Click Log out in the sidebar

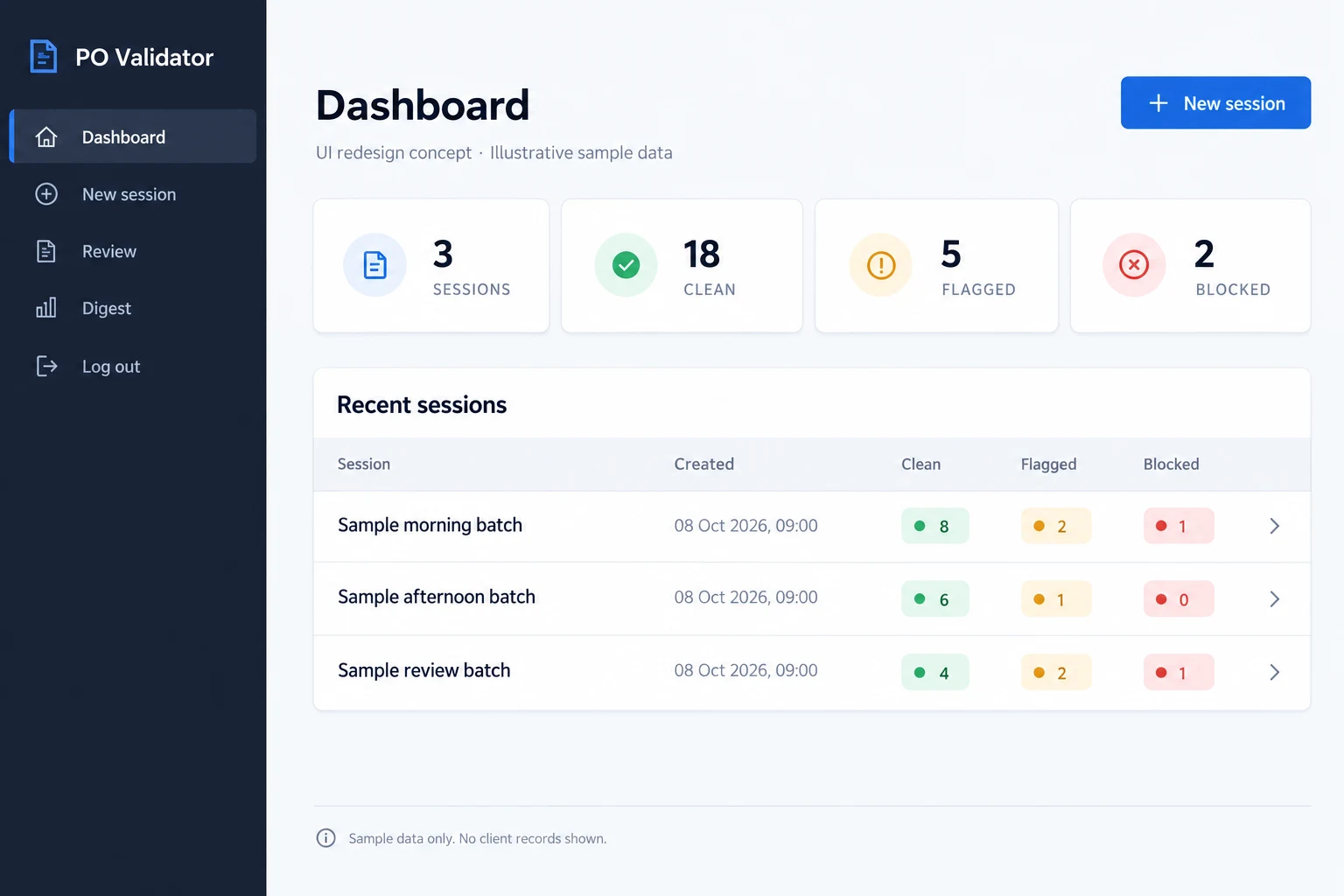pos(133,366)
